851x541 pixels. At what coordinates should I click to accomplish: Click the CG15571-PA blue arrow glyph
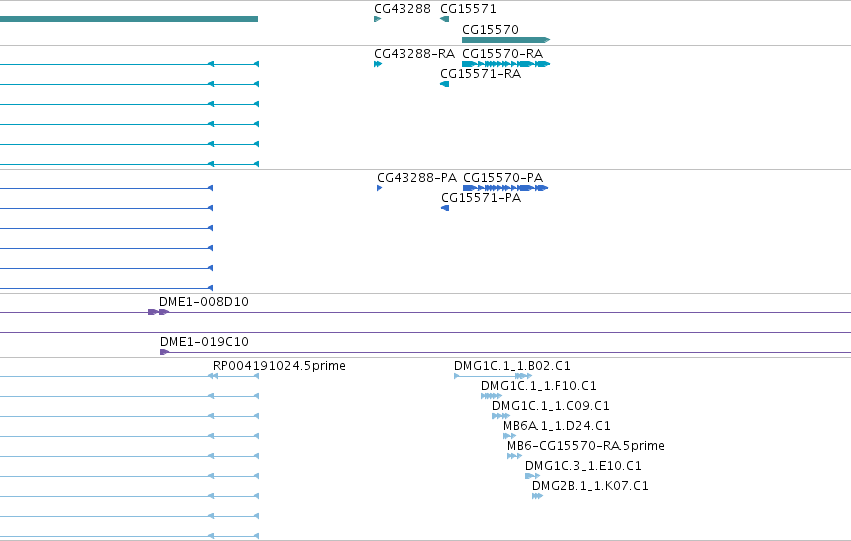coord(445,208)
